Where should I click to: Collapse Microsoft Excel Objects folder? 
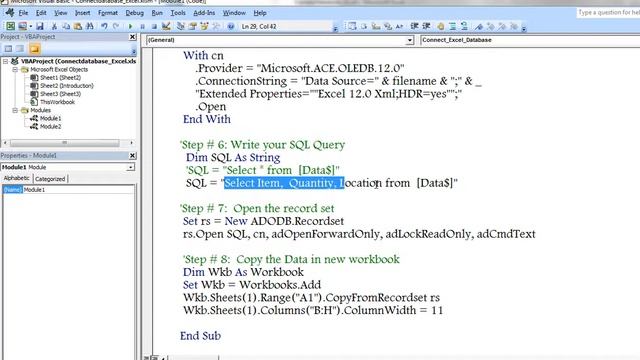coord(15,69)
